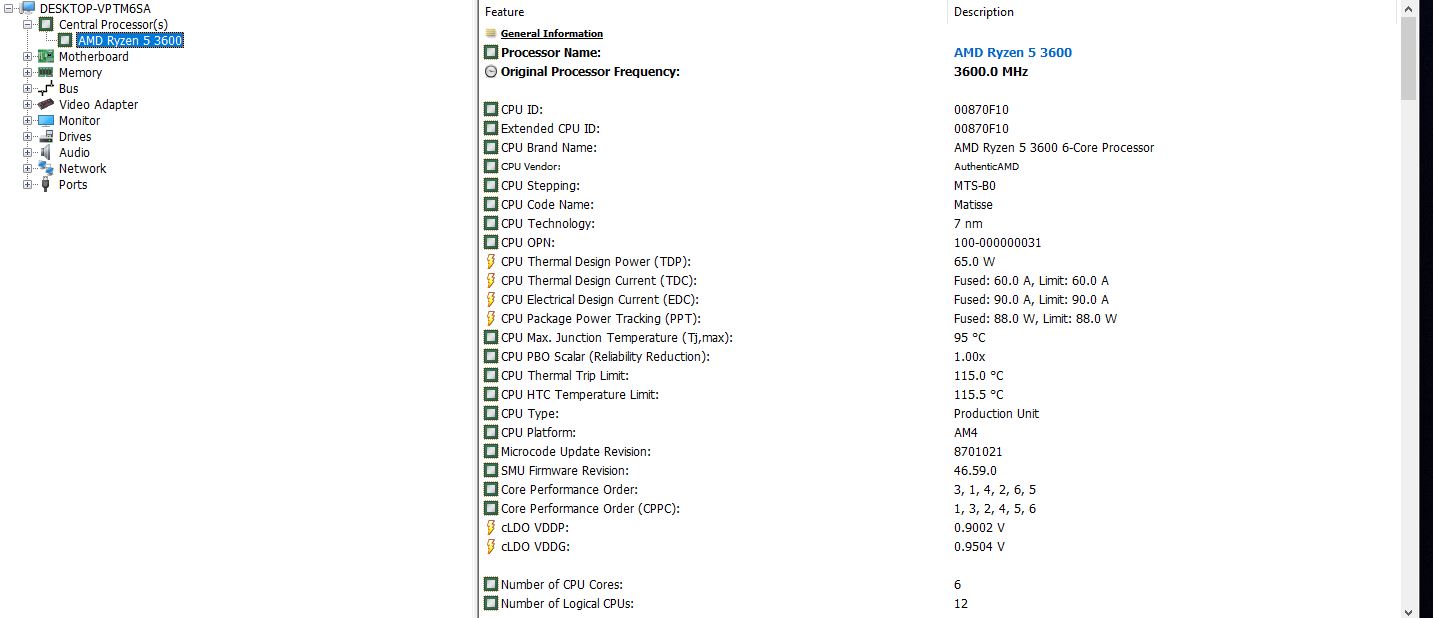Select the Matisse code name value
Image resolution: width=1433 pixels, height=618 pixels.
click(x=973, y=204)
